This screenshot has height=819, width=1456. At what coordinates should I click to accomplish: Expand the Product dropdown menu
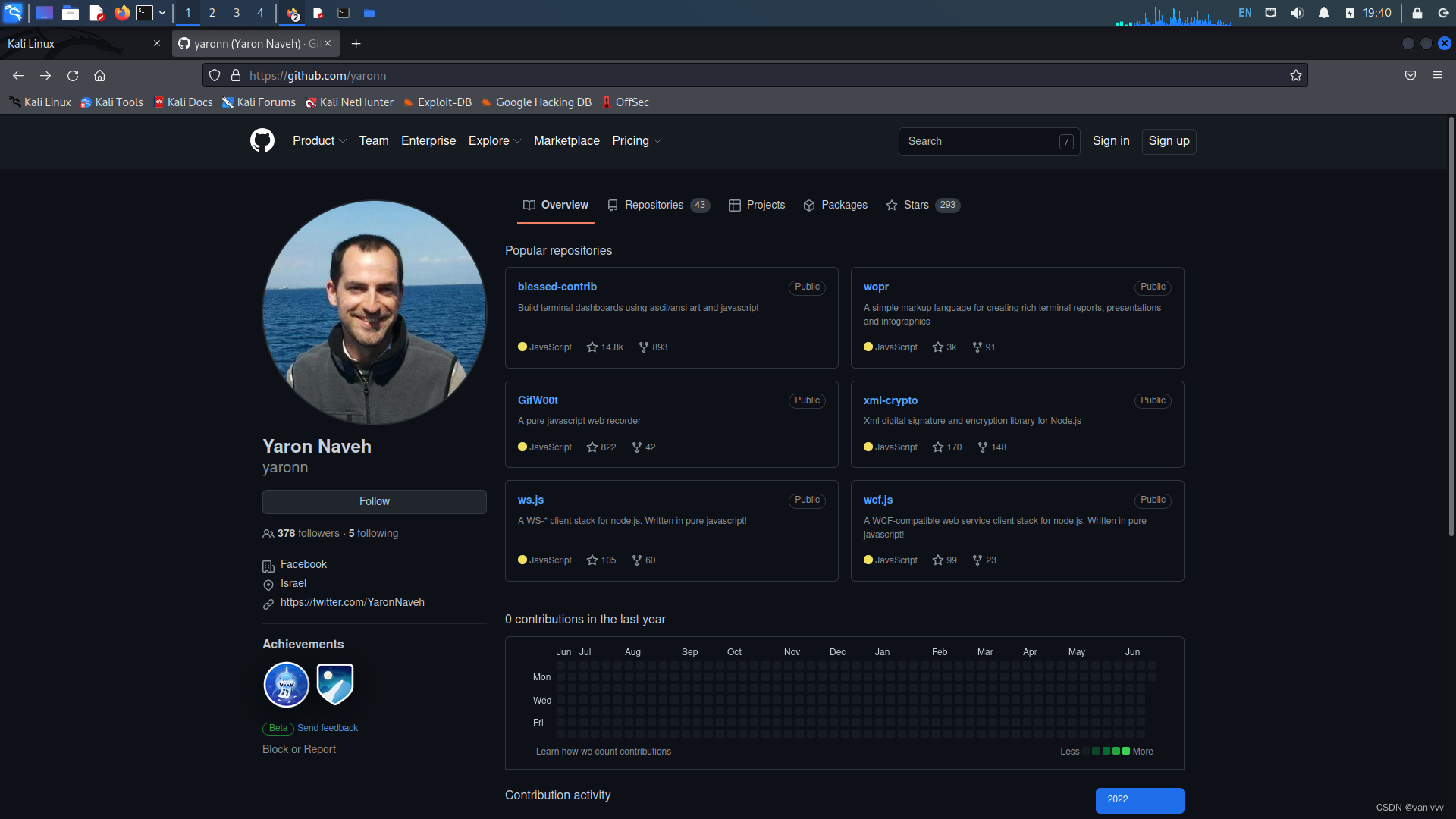coord(319,141)
